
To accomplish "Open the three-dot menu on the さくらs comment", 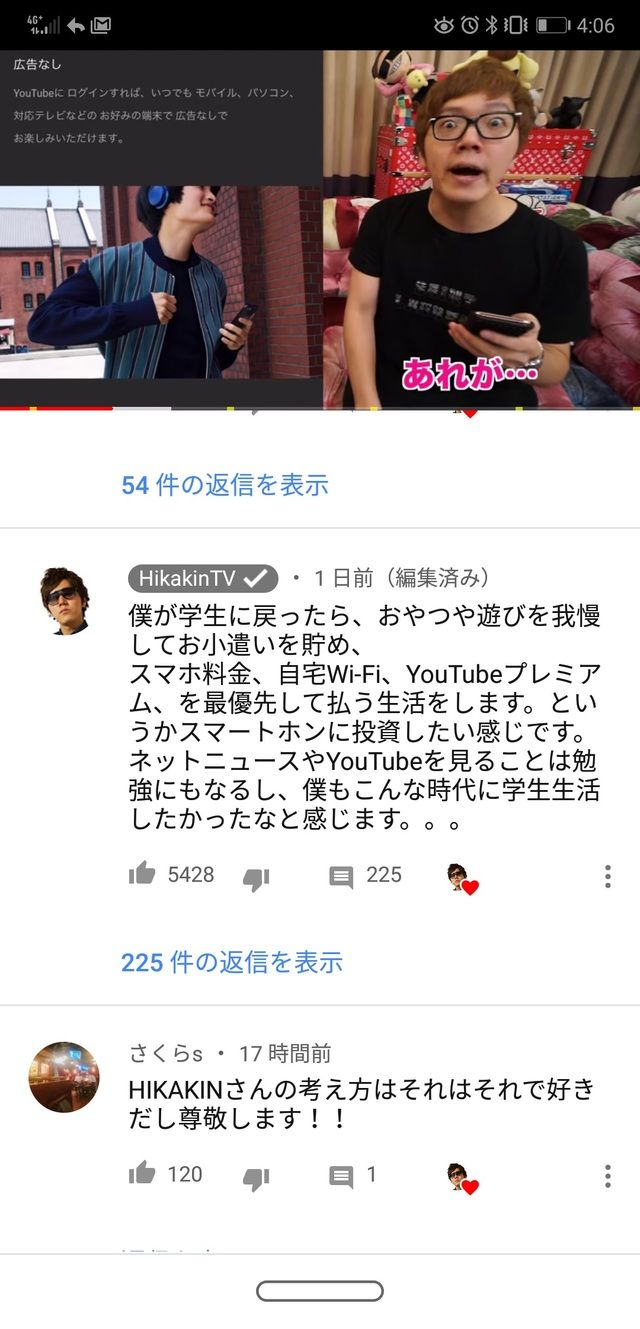I will click(607, 1176).
